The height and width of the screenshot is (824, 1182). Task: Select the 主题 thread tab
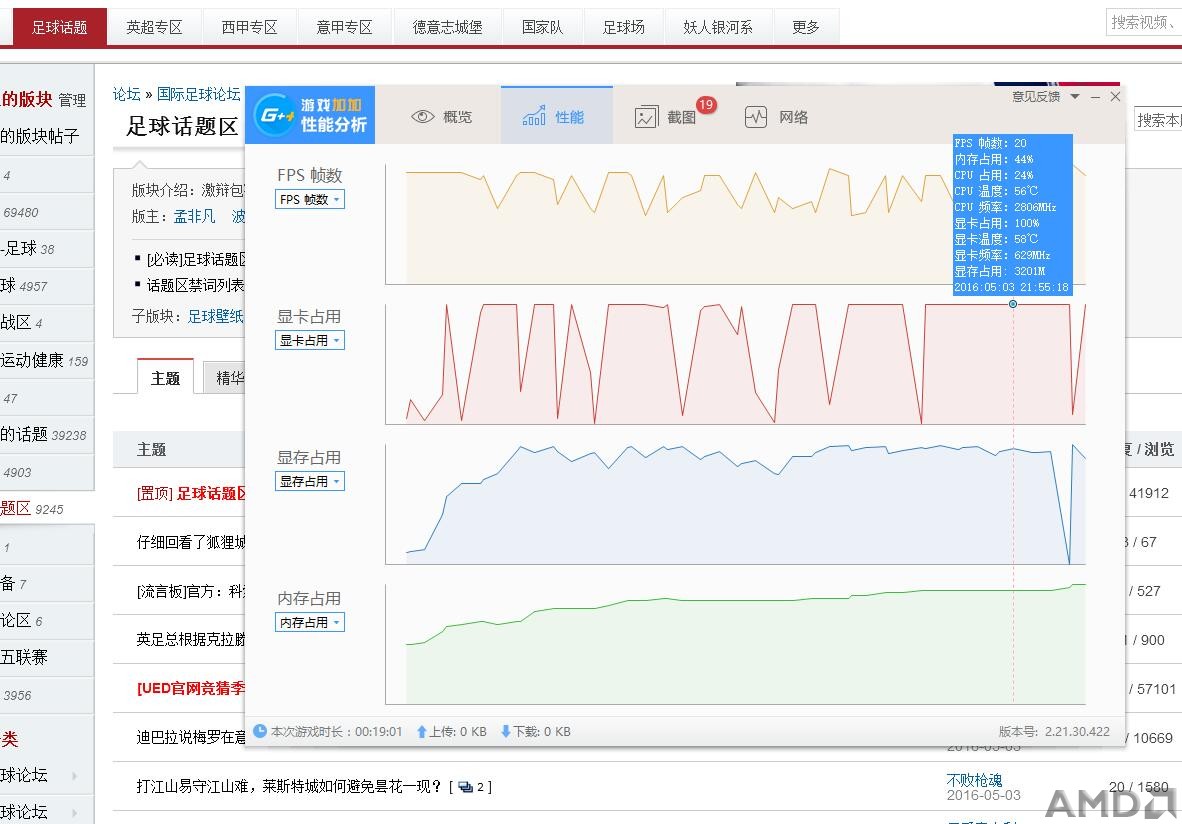pos(165,378)
